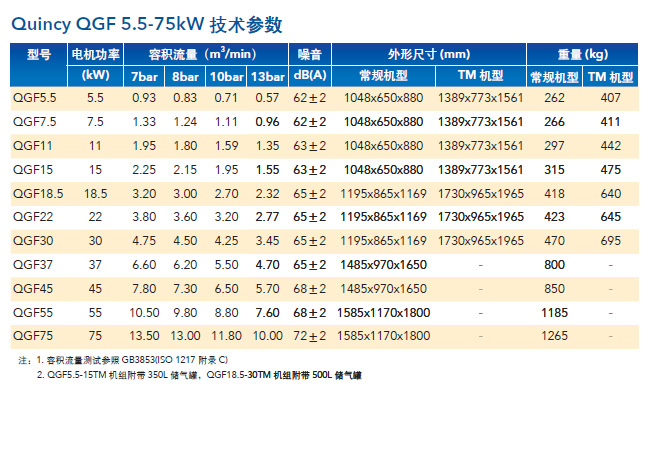Select the QGF5.5 model name cell
Viewport: 657px width, 461px height.
point(34,98)
